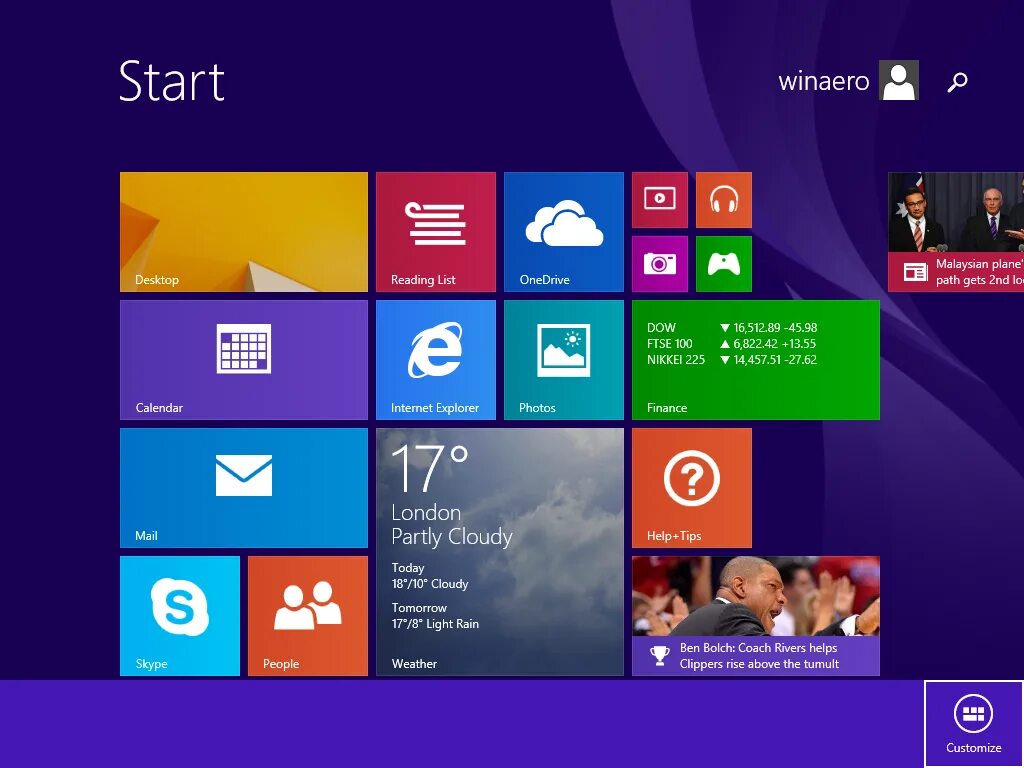This screenshot has height=768, width=1024.
Task: Launch the OneDrive tile
Action: point(564,232)
